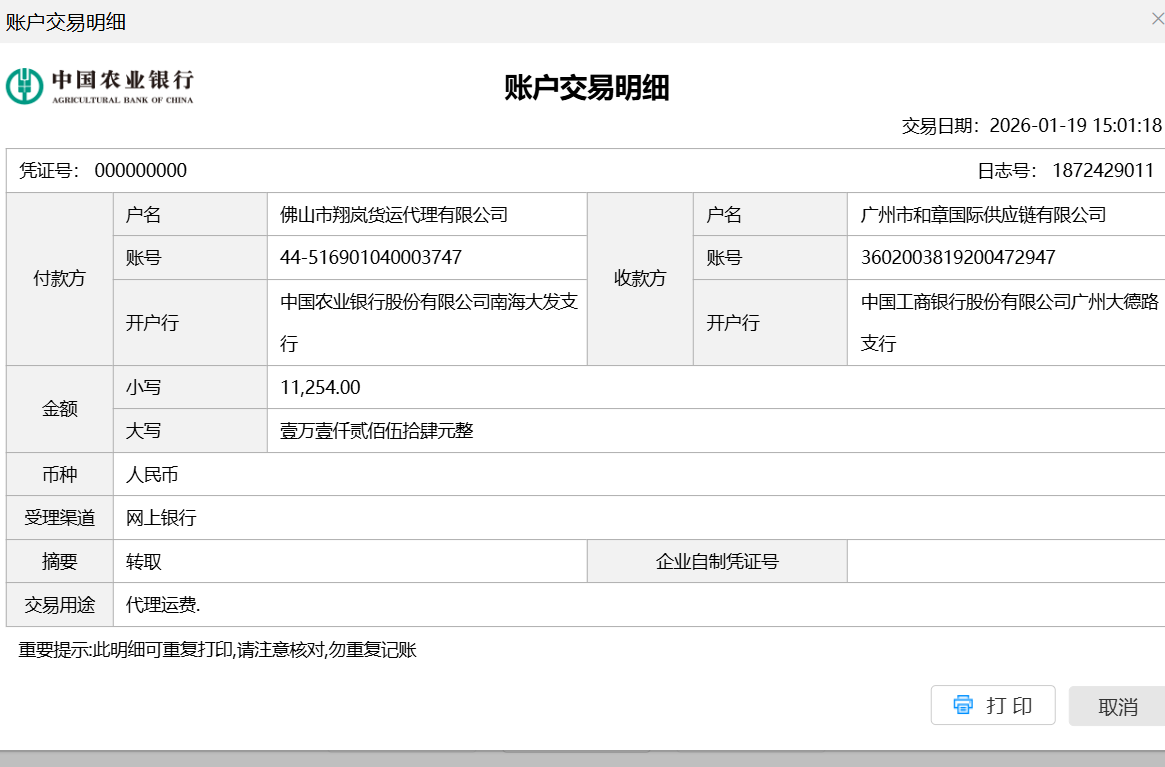The width and height of the screenshot is (1165, 767).
Task: Select payee name 广州市和章国际供应链有限公司
Action: coord(983,214)
